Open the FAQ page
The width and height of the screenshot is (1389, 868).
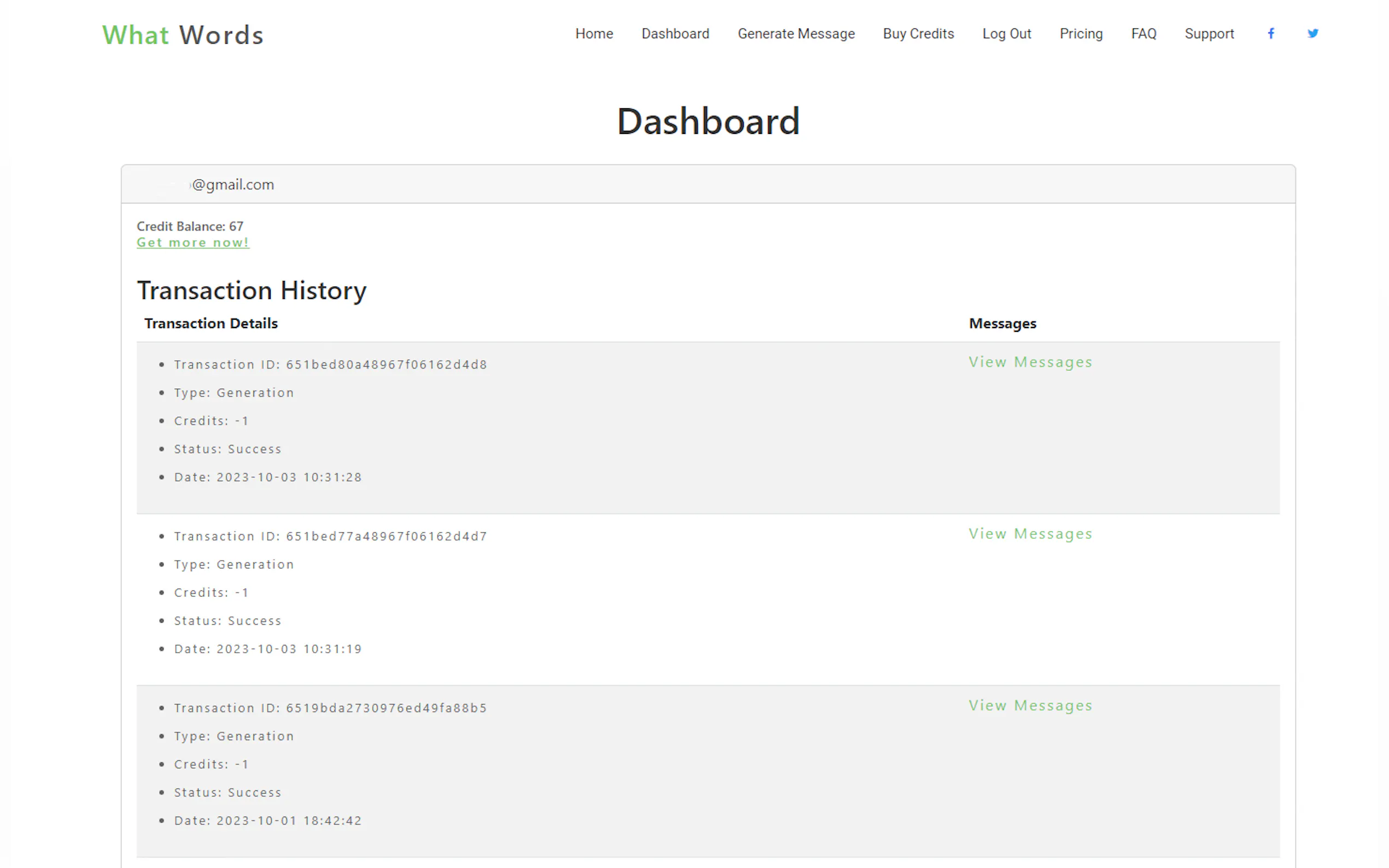(x=1143, y=34)
